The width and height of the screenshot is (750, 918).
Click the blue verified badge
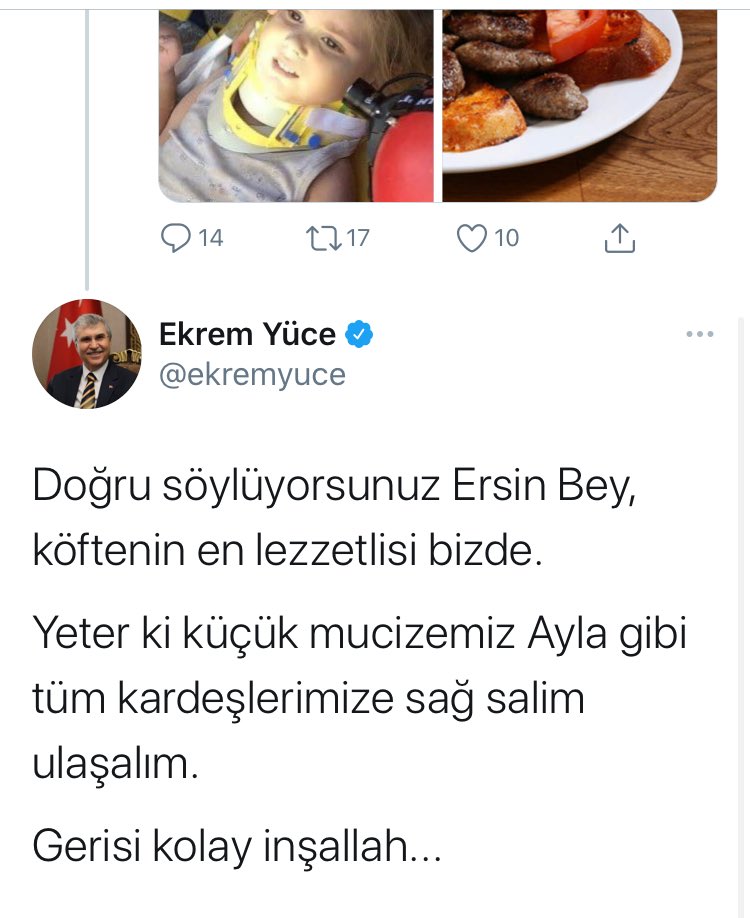click(x=359, y=334)
